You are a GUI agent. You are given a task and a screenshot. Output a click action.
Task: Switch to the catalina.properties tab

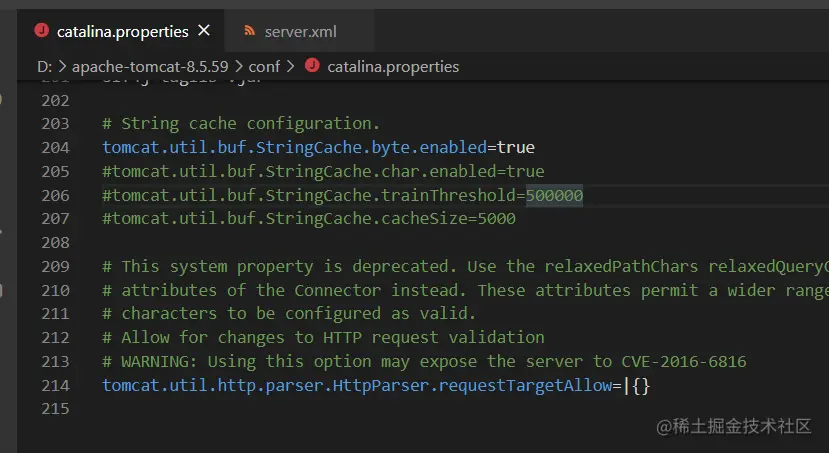pyautogui.click(x=121, y=31)
